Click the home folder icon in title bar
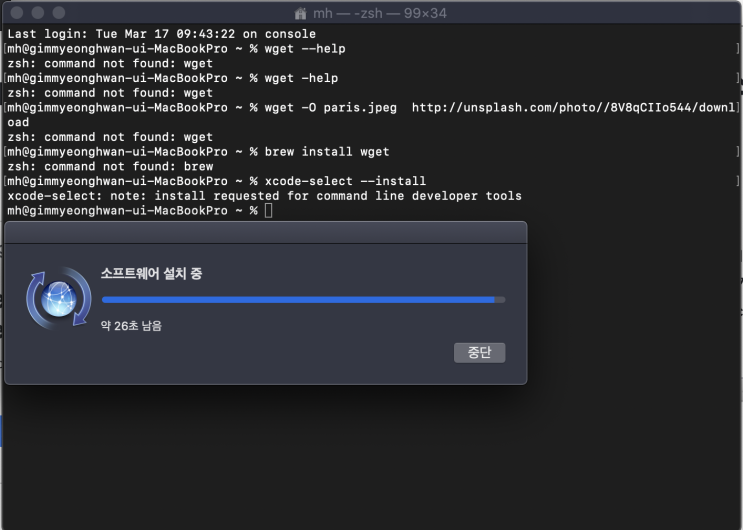The image size is (743, 530). point(300,13)
